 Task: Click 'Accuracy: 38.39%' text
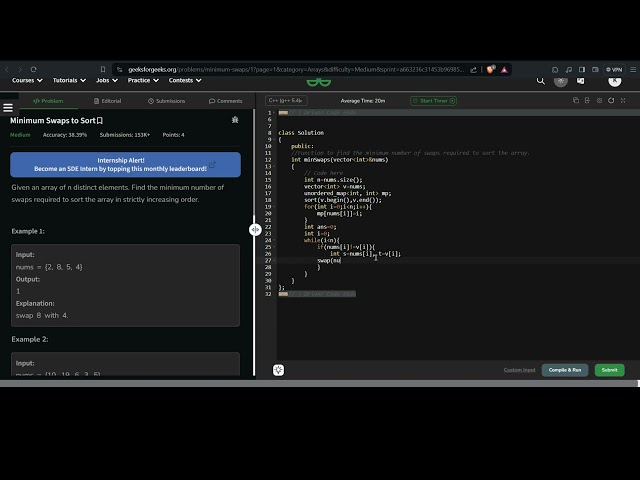[65, 135]
